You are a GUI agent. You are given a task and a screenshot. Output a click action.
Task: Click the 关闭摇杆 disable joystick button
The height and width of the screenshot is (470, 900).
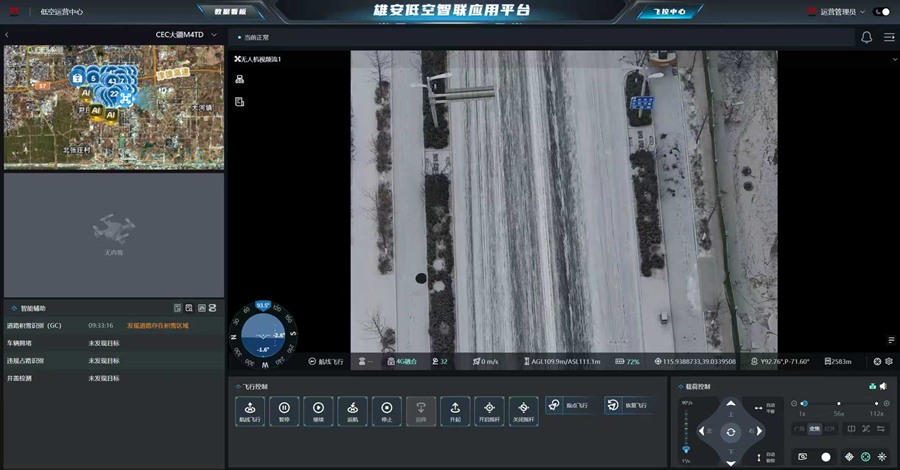(523, 409)
